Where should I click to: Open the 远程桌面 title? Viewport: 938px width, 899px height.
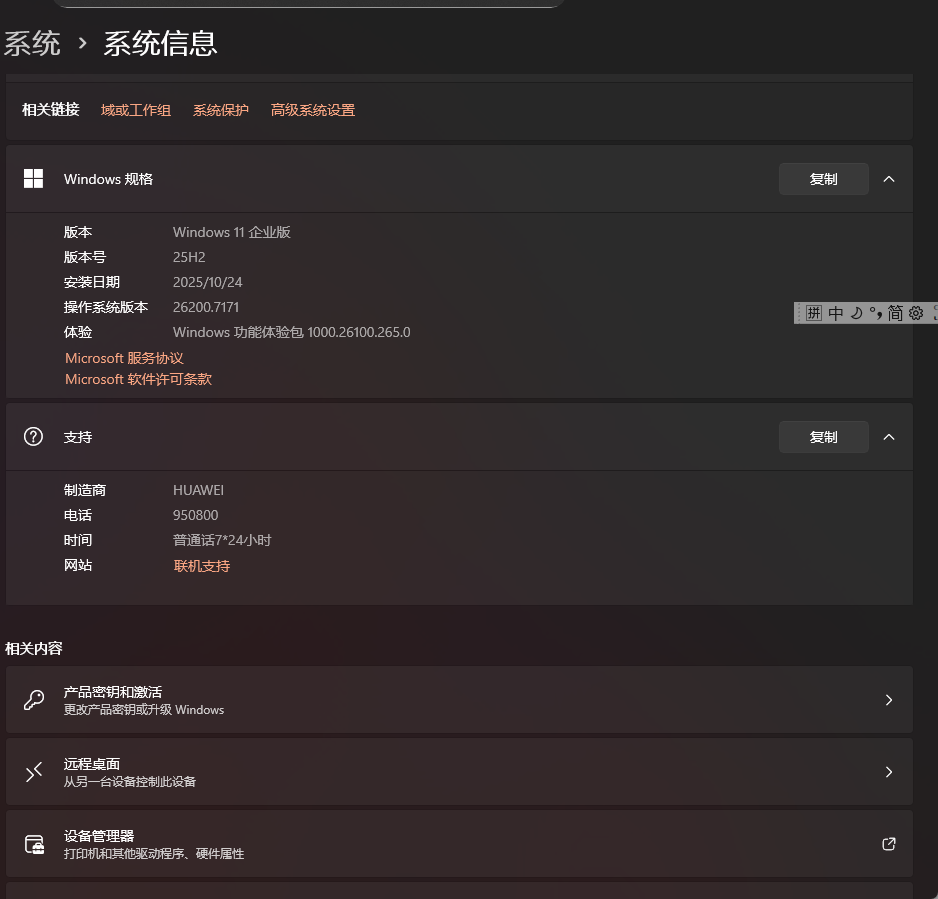92,764
